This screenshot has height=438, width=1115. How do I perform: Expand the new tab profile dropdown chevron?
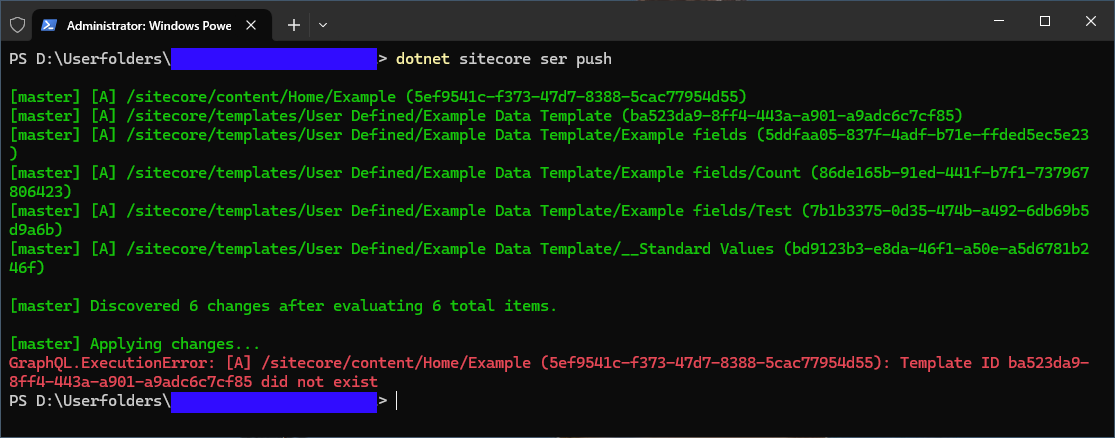coord(323,25)
